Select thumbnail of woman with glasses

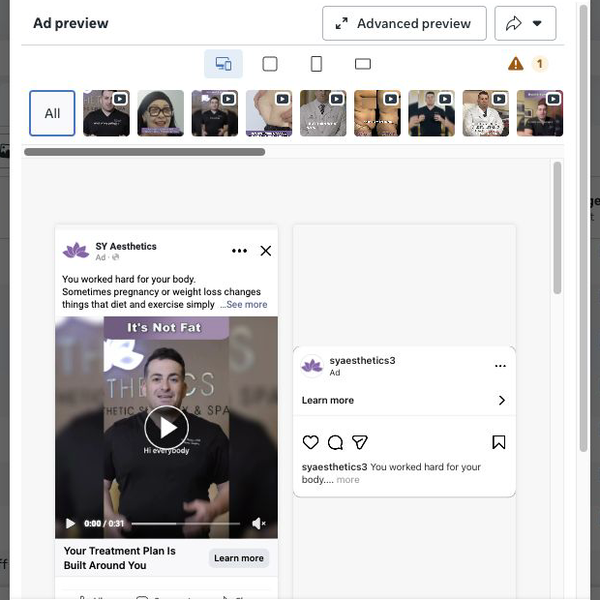[x=160, y=113]
